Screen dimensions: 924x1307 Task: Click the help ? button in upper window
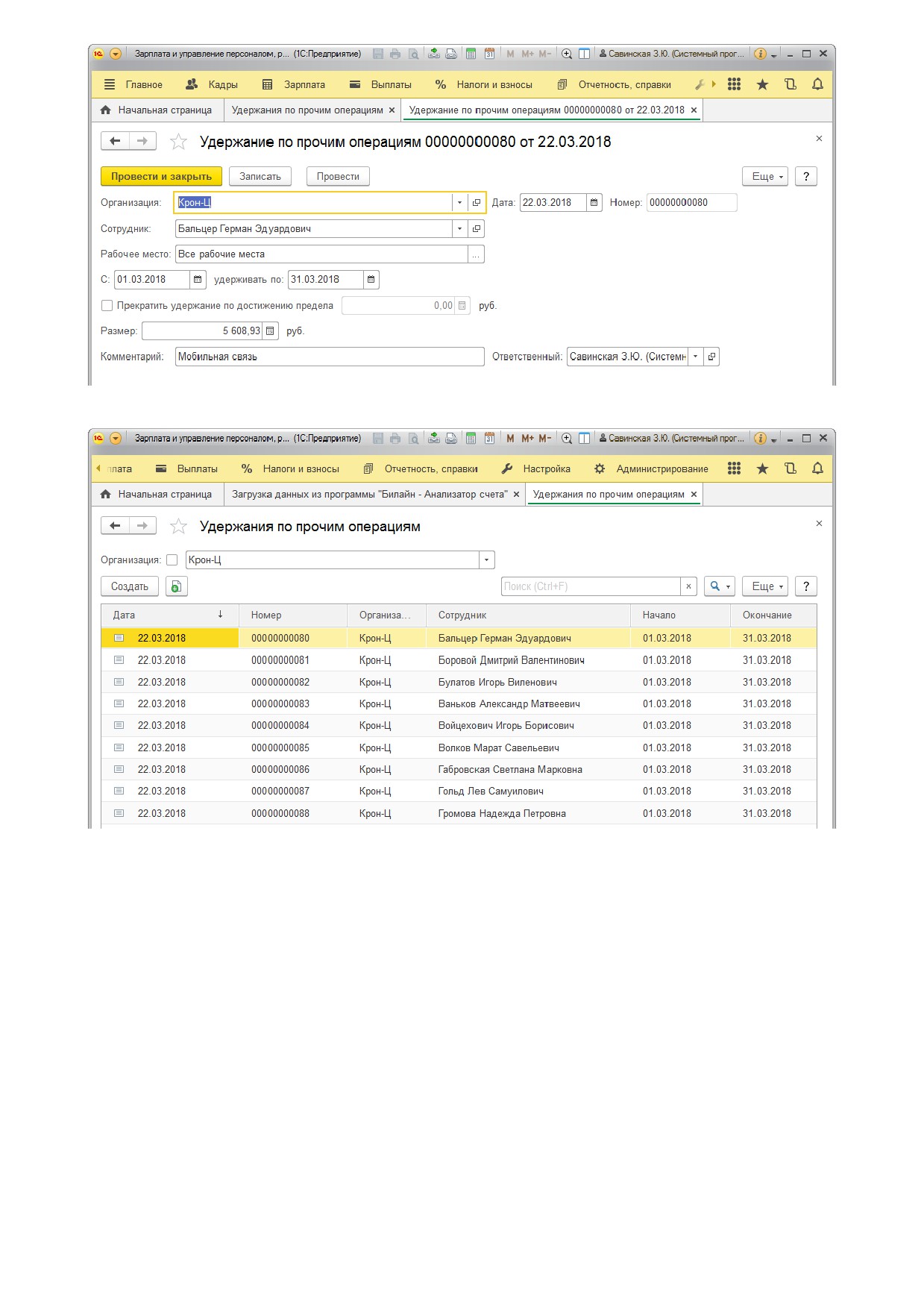[806, 176]
